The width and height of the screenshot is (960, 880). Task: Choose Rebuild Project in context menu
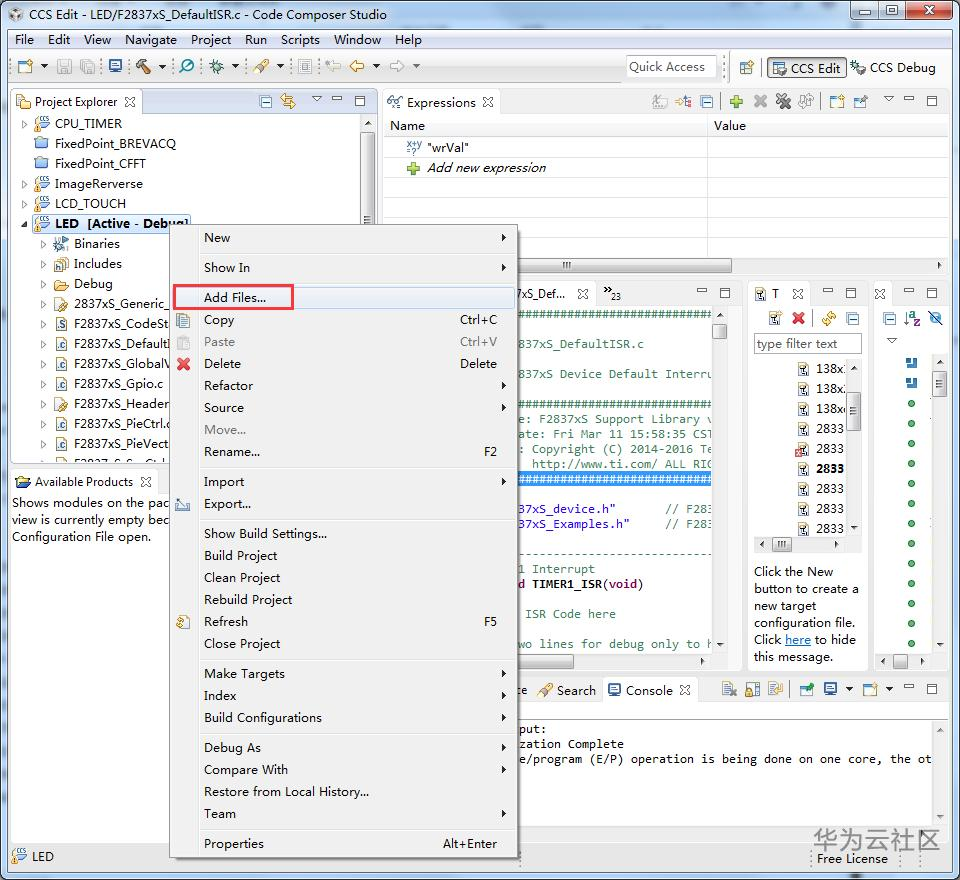click(x=248, y=599)
